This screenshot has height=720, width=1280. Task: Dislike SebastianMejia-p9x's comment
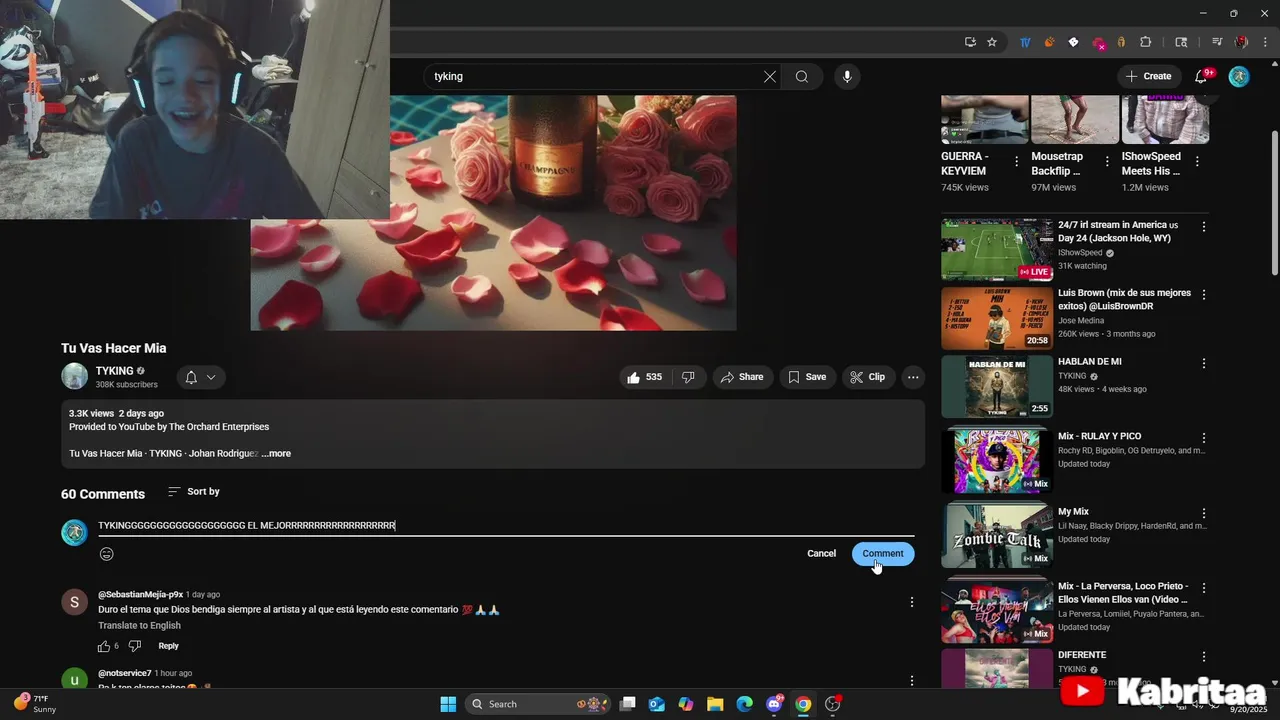point(135,646)
